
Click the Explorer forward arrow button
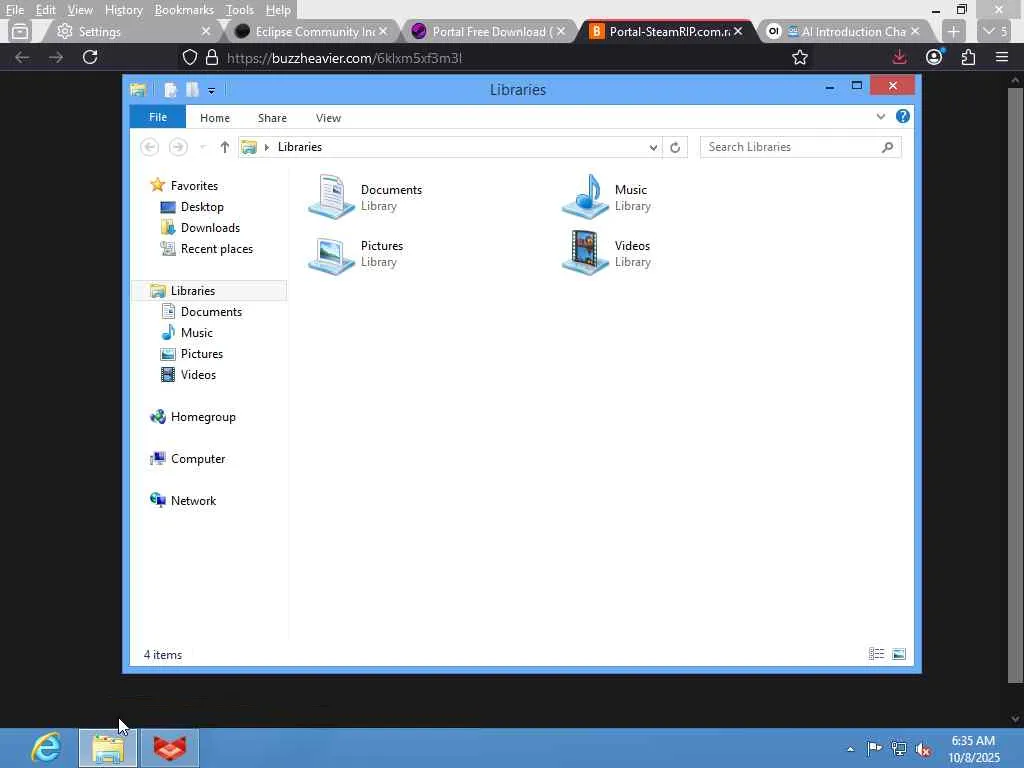click(x=178, y=147)
